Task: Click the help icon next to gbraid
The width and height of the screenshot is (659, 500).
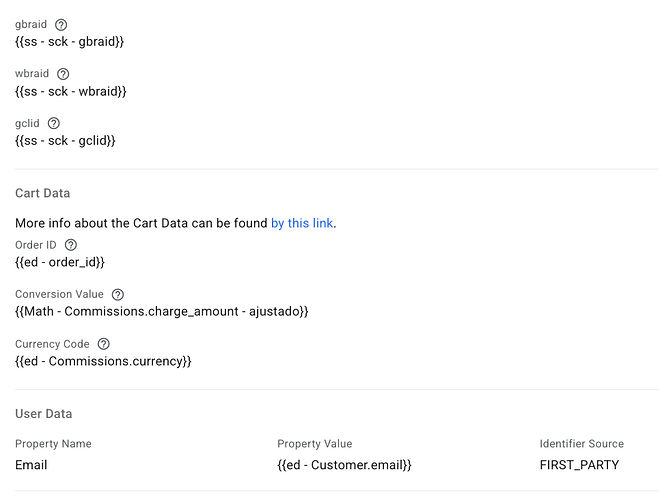Action: pos(61,24)
